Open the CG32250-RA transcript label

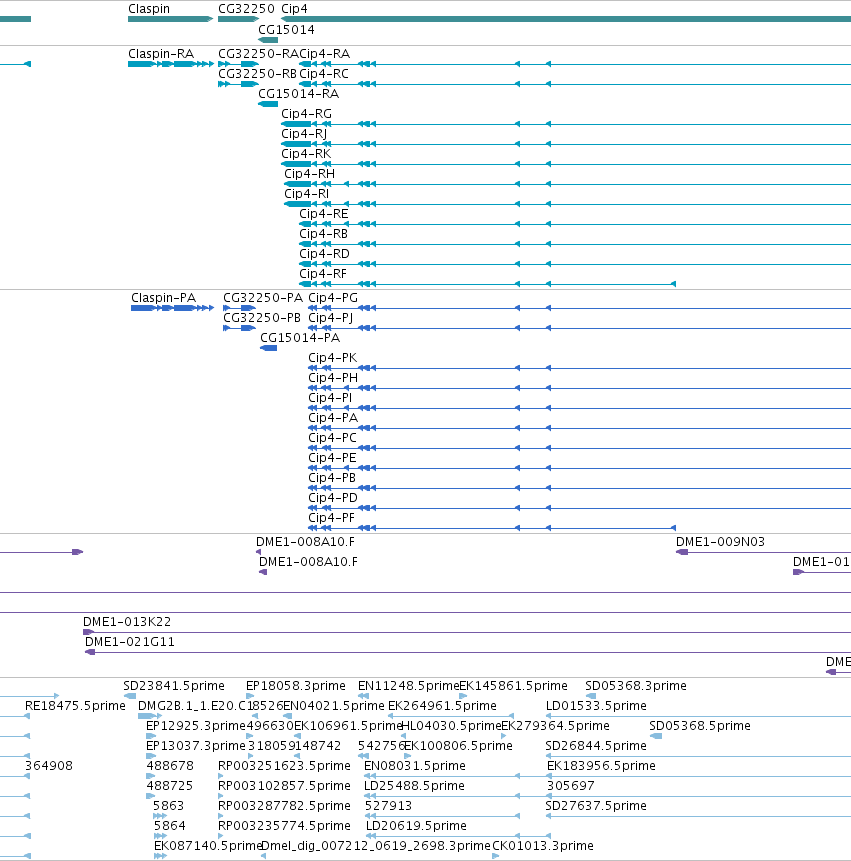tap(258, 54)
